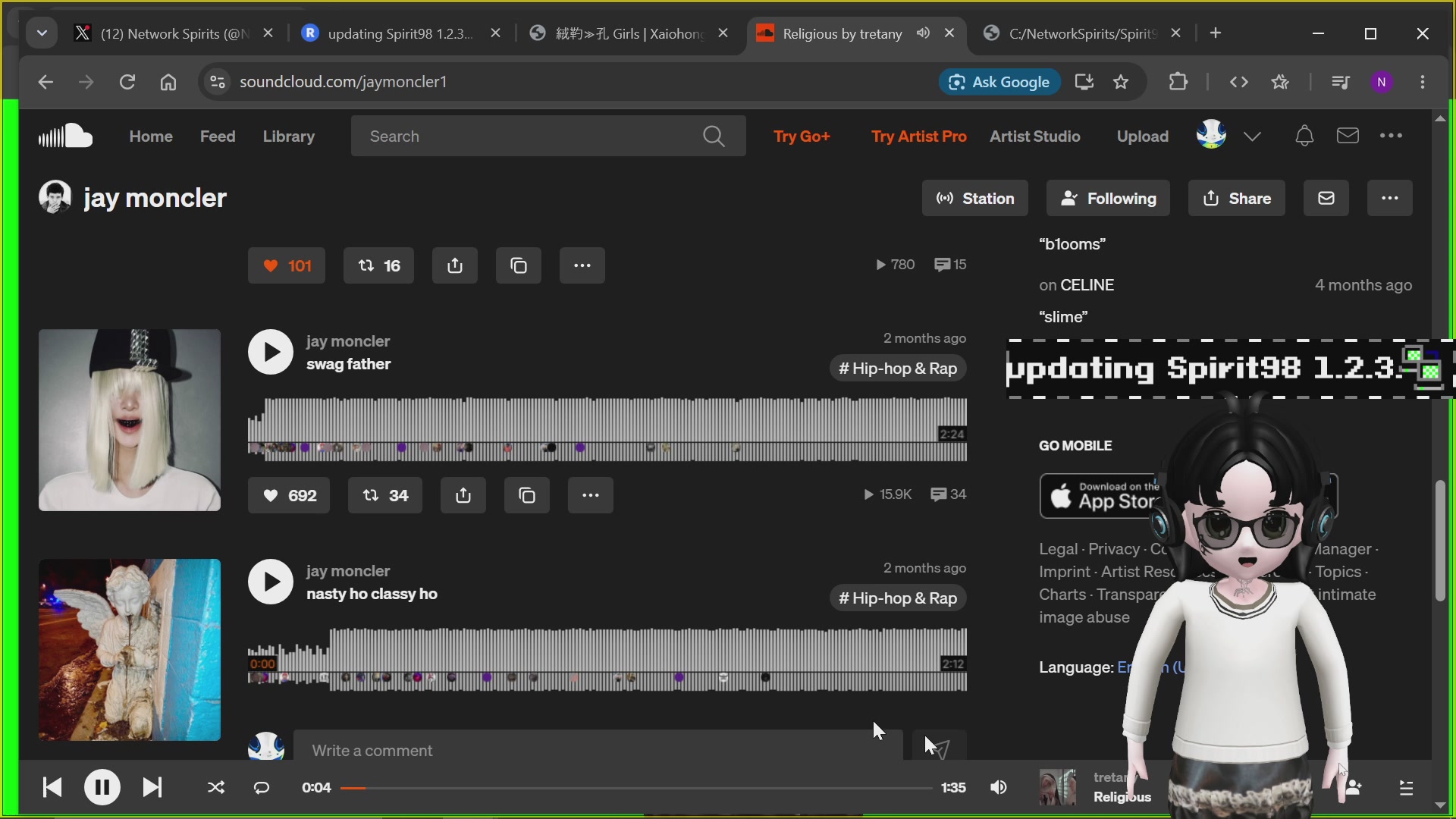Open profile more options menu
1456x819 pixels.
coord(1389,198)
